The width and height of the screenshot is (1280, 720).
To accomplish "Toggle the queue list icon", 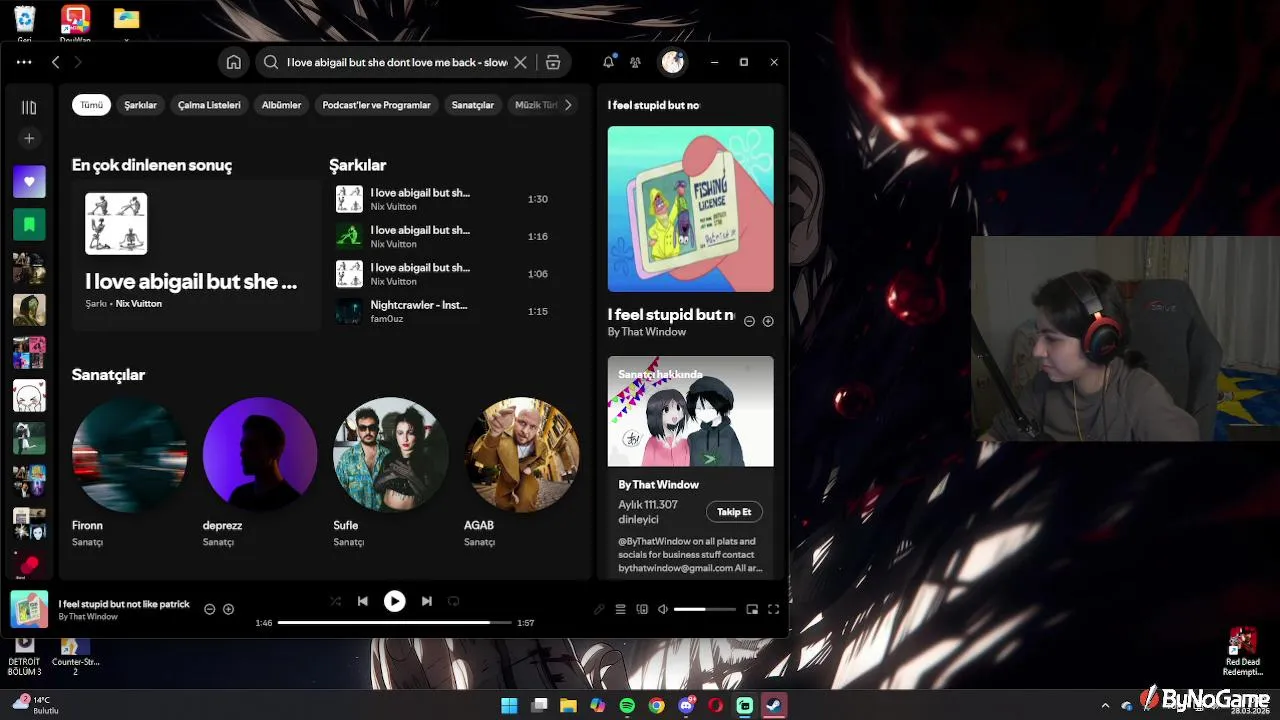I will click(620, 609).
